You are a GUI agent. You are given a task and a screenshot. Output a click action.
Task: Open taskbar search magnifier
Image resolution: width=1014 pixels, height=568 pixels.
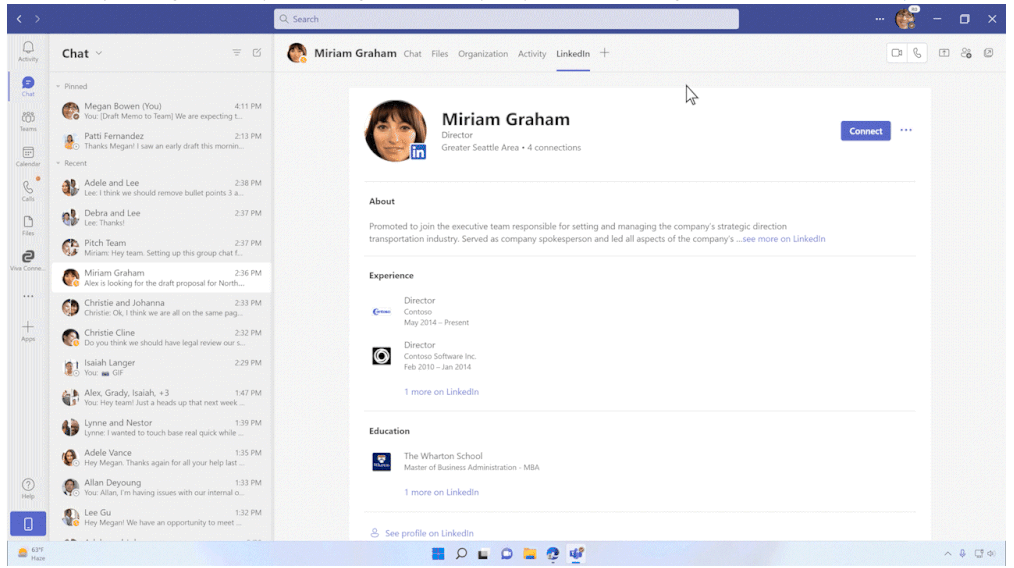pyautogui.click(x=460, y=554)
